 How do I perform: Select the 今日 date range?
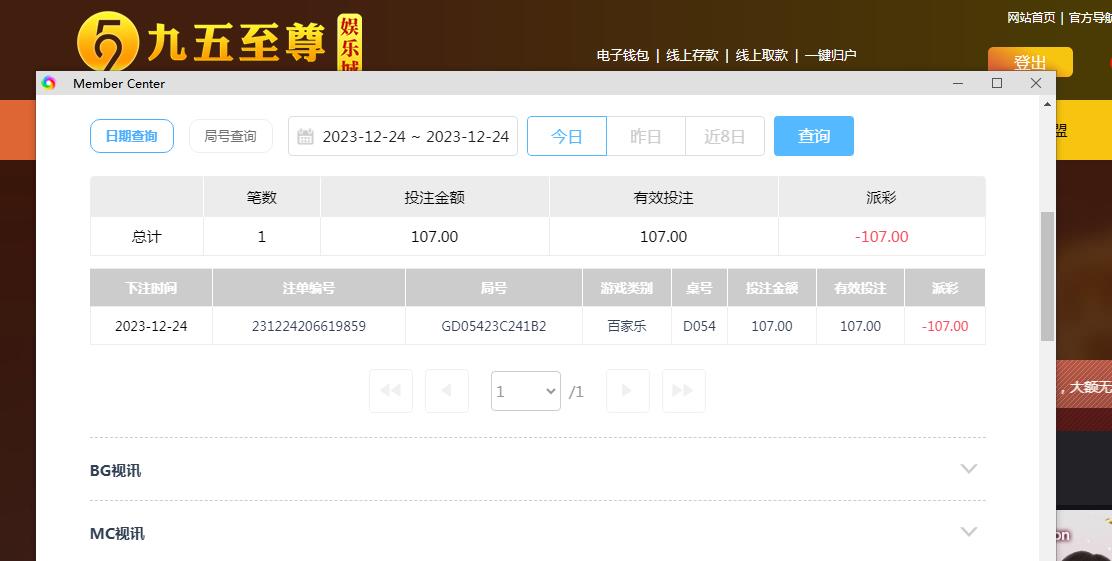(567, 136)
